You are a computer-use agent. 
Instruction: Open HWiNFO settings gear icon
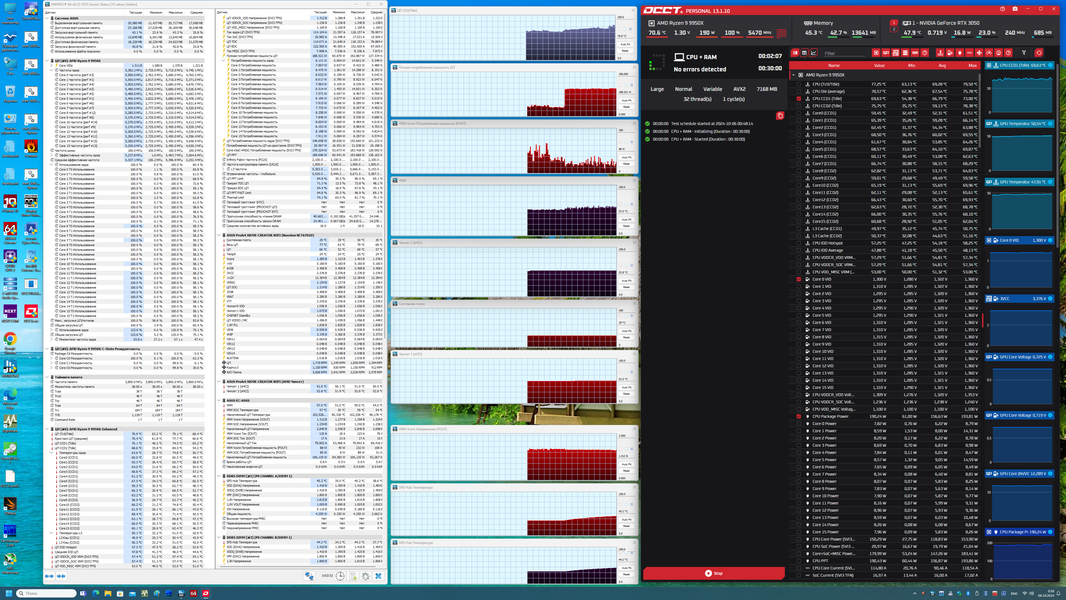365,576
